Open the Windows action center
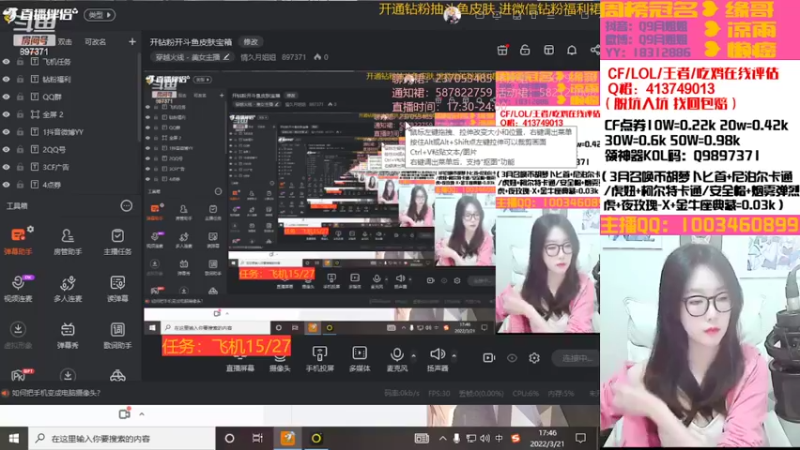Viewport: 800px width, 450px height. [581, 438]
